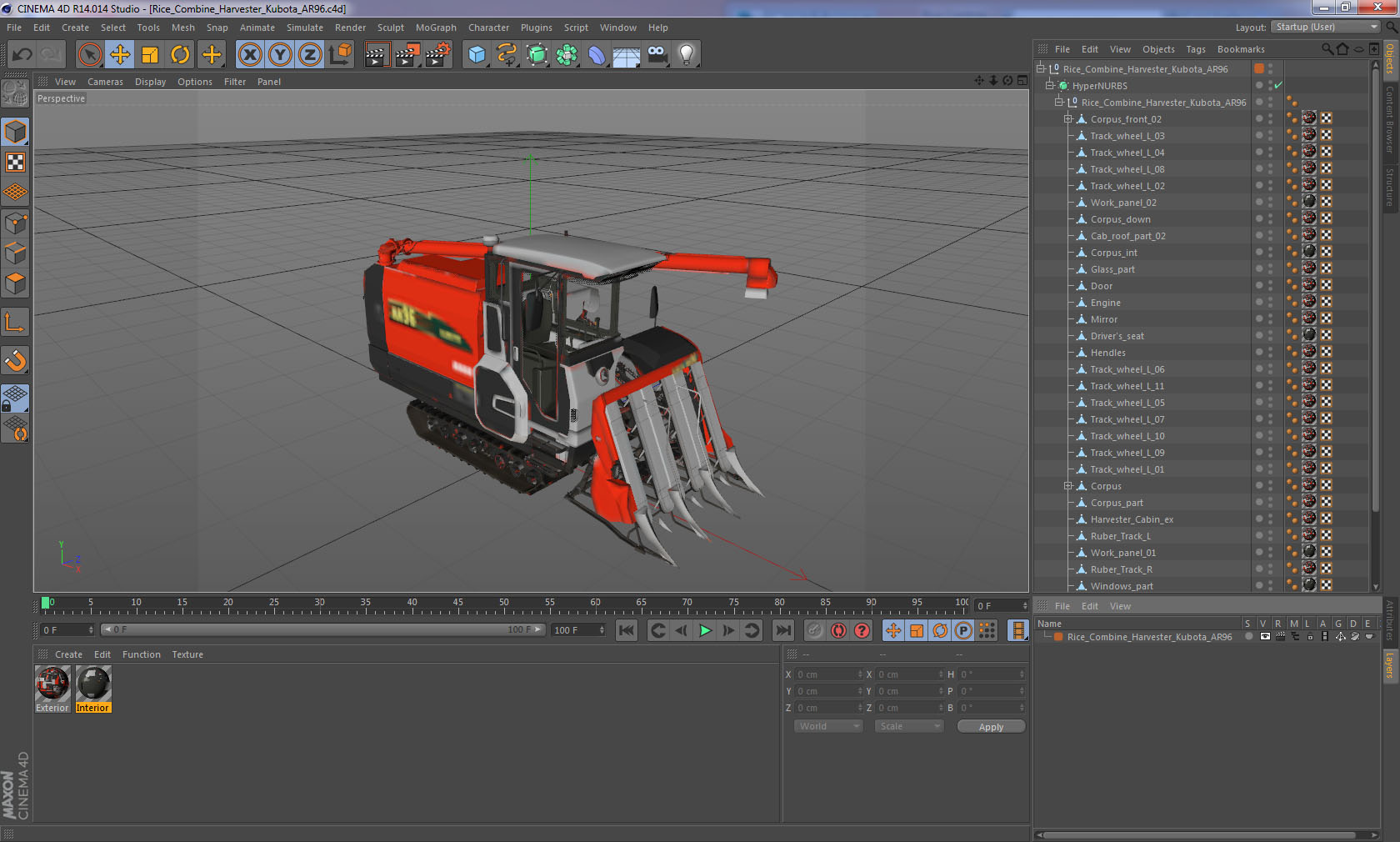Screen dimensions: 1400x842
Task: Add a Camera object
Action: 657,55
